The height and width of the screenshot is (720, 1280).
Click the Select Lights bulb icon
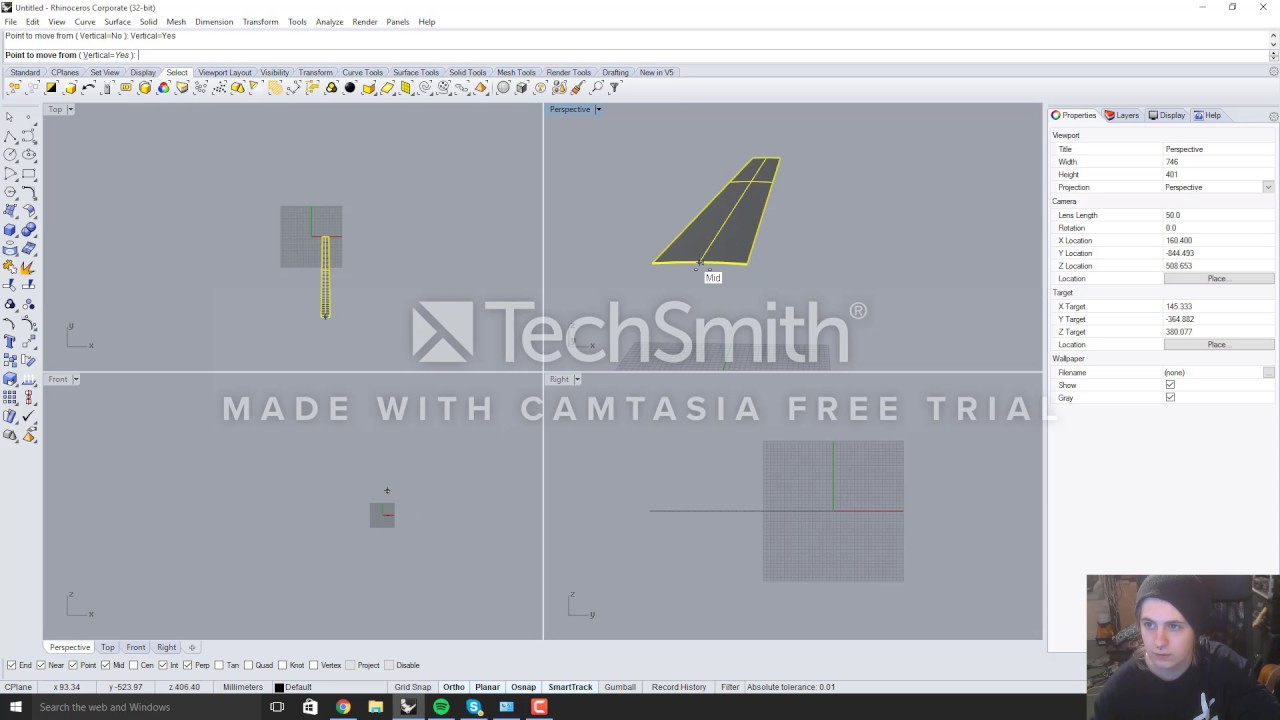click(x=540, y=88)
